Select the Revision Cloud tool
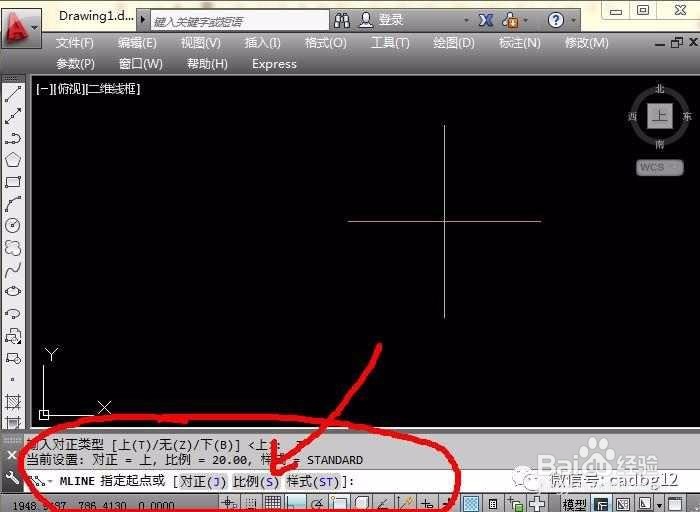The height and width of the screenshot is (512, 700). [x=13, y=247]
